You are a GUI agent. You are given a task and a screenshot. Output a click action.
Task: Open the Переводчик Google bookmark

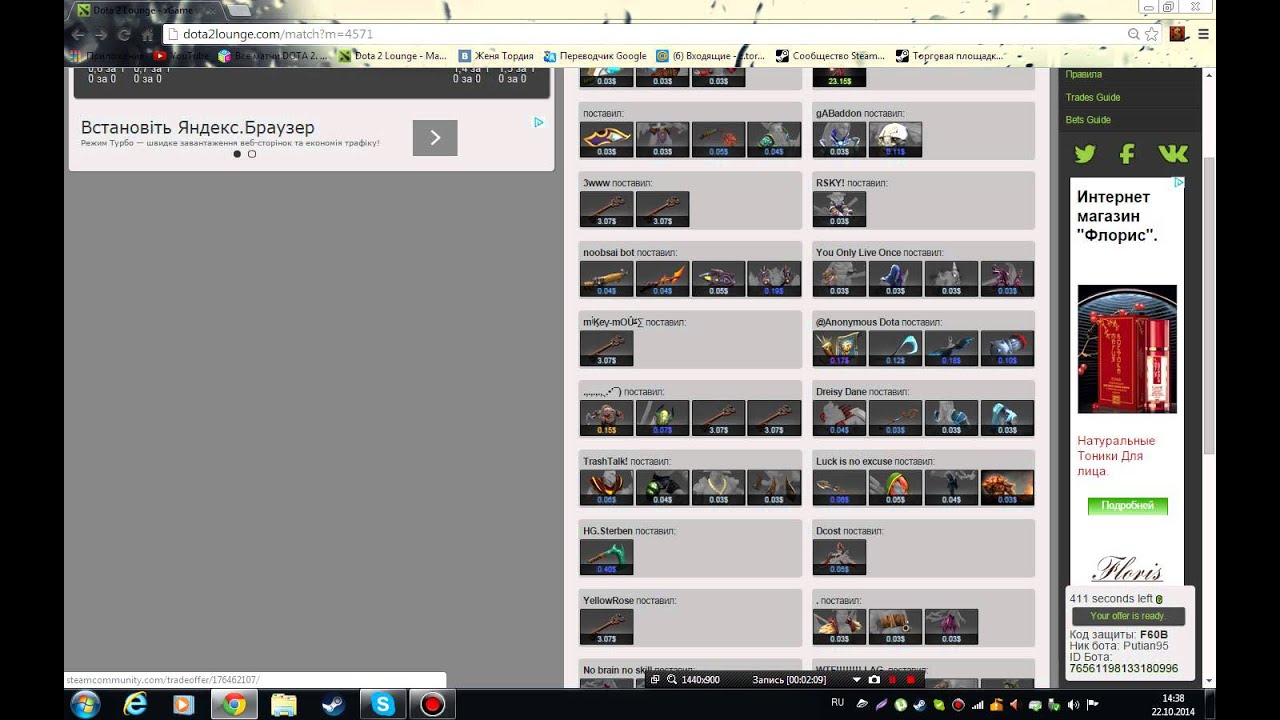click(595, 56)
